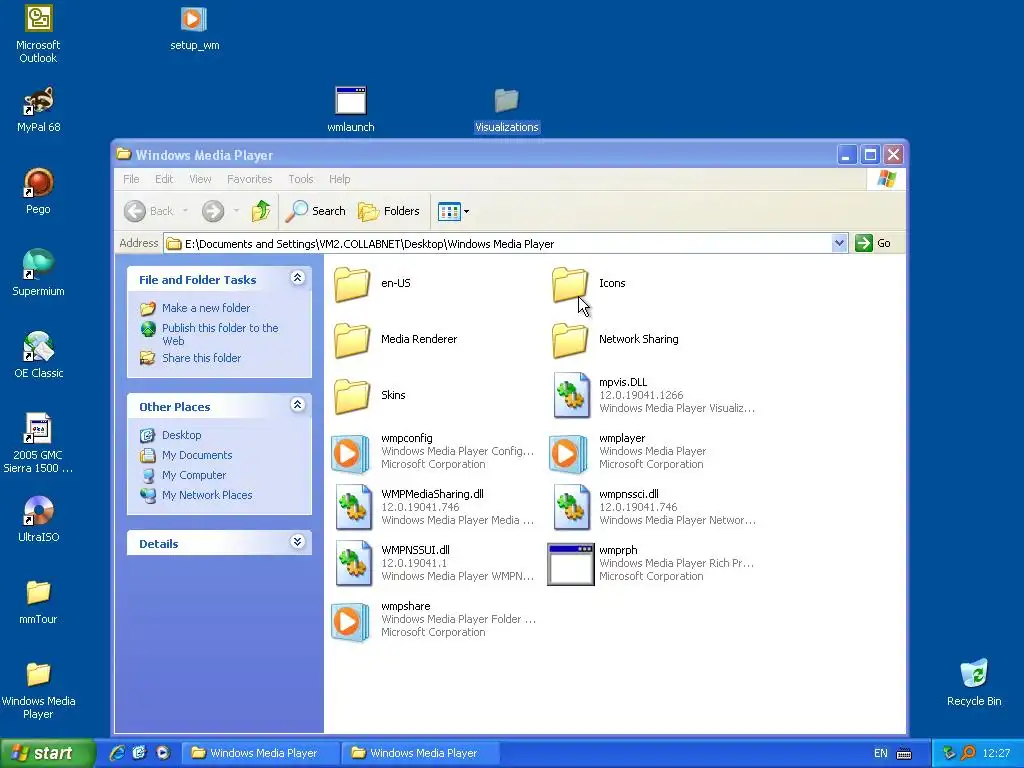1024x768 pixels.
Task: Switch to second Windows Media Player taskbar button
Action: (x=420, y=753)
